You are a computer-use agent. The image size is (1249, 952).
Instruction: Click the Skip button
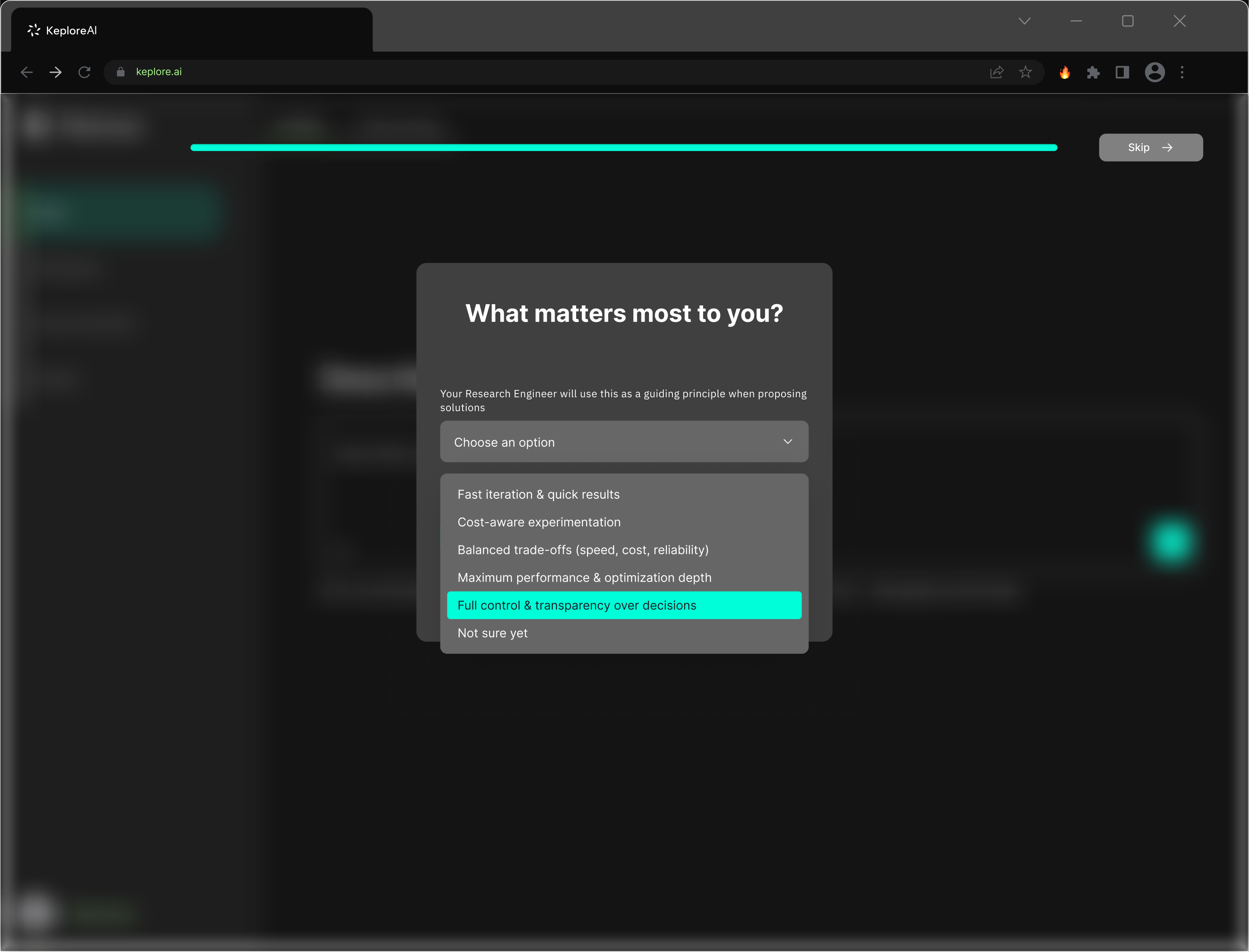1150,147
